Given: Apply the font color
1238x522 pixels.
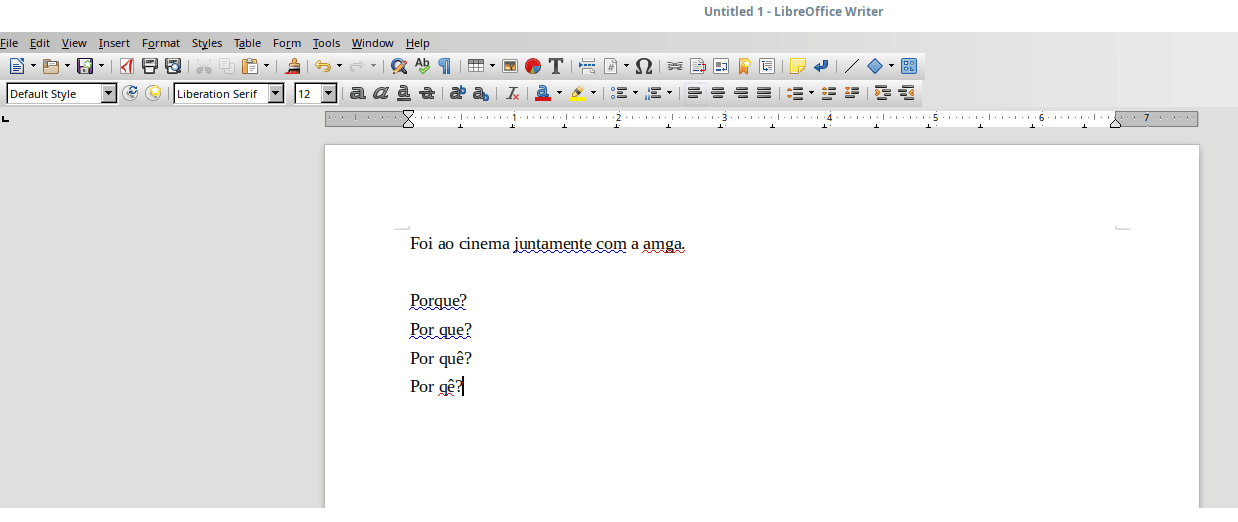Looking at the screenshot, I should (x=543, y=93).
